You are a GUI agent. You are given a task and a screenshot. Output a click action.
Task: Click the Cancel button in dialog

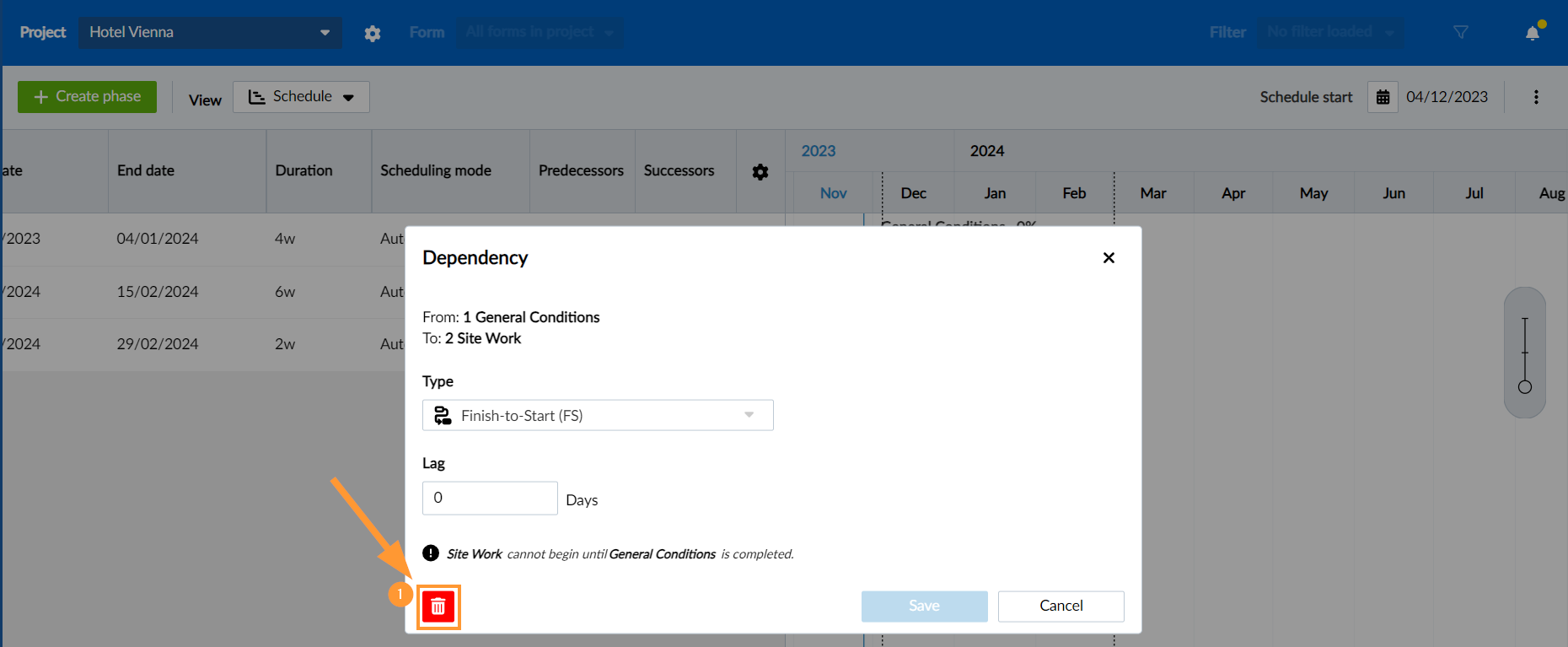pyautogui.click(x=1061, y=606)
